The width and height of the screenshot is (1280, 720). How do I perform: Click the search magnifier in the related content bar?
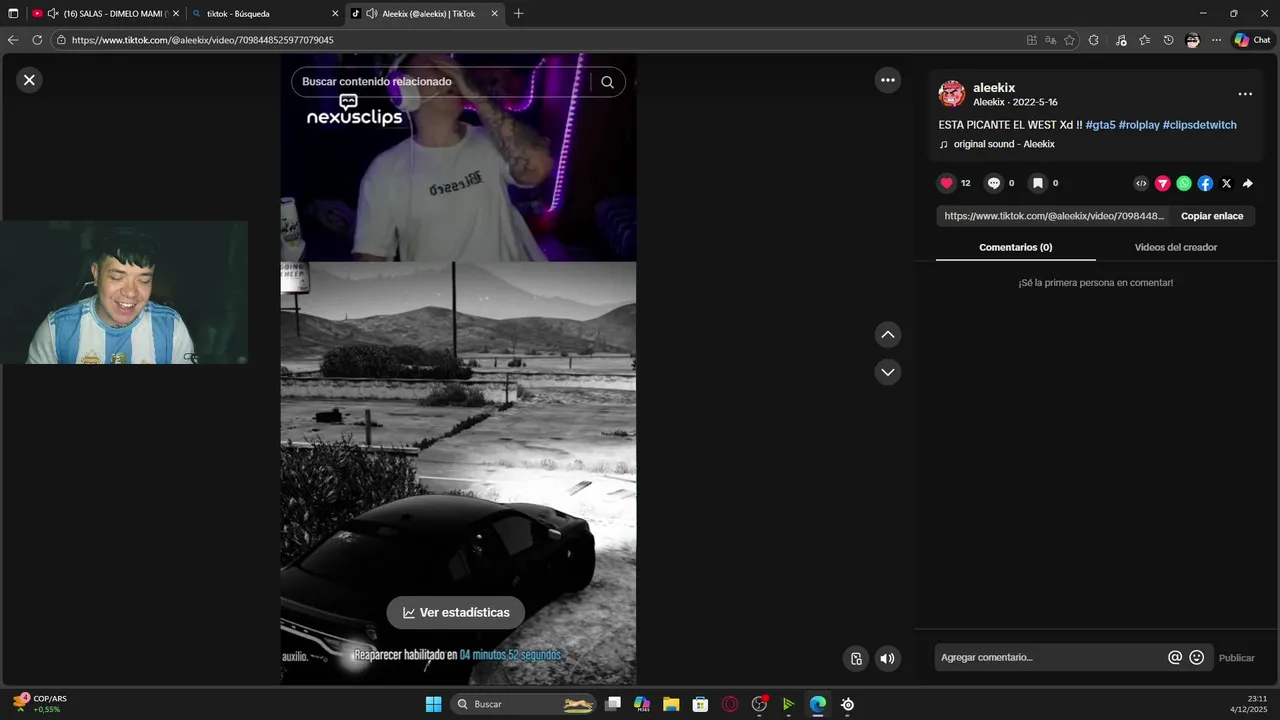607,82
